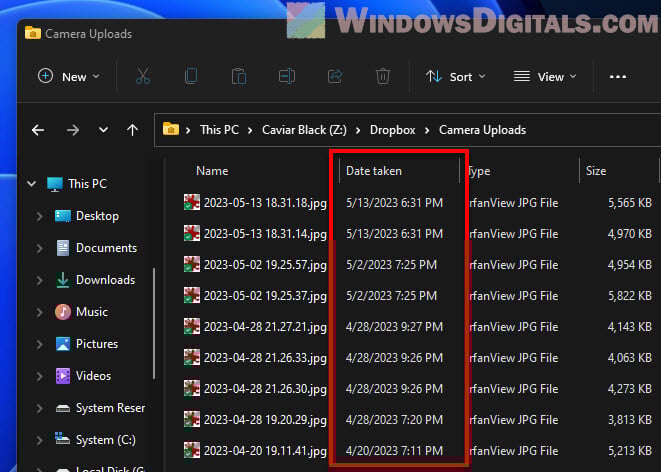The image size is (661, 472).
Task: Click Caviar Black (Z:) breadcrumb
Action: (x=304, y=130)
